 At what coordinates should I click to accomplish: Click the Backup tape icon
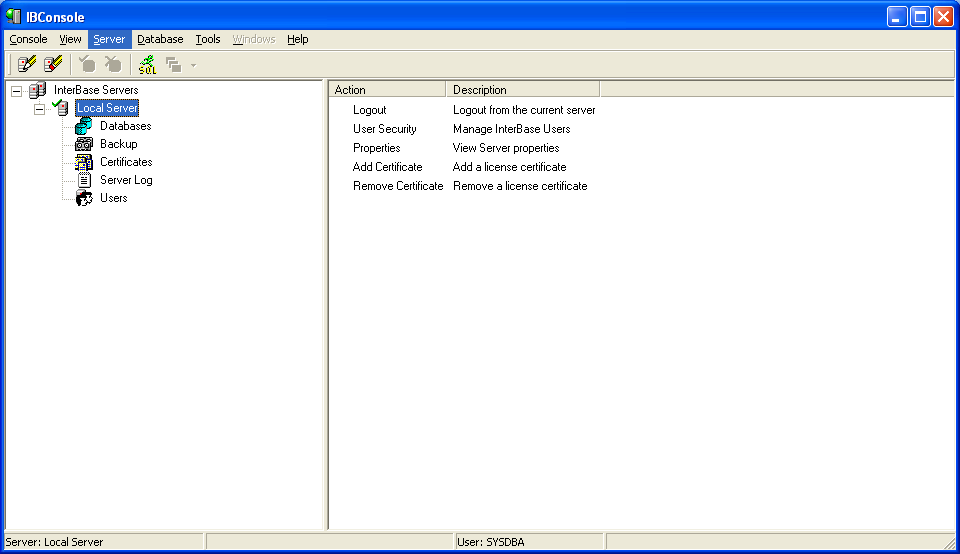point(84,144)
